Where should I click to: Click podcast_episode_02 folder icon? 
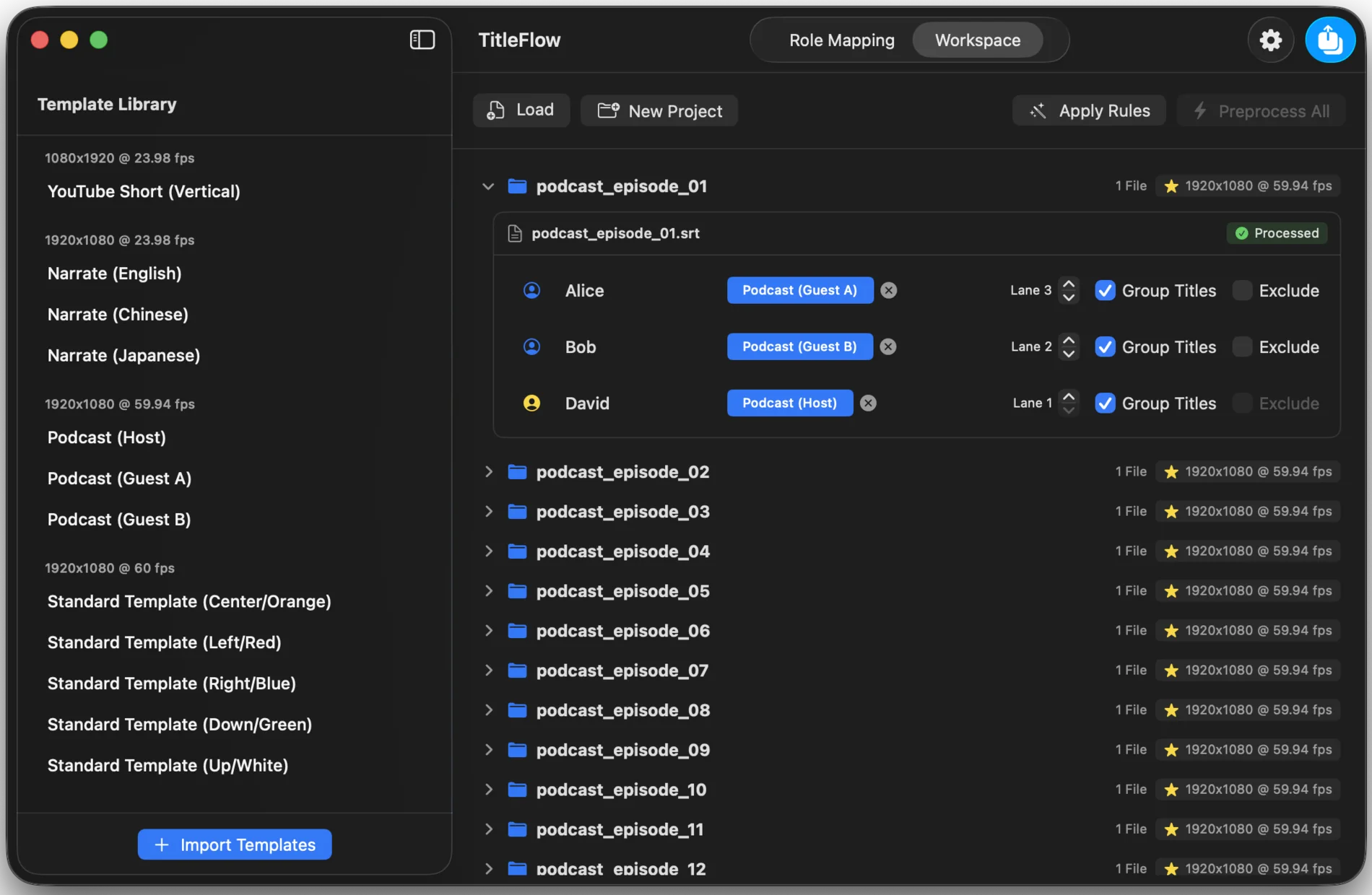[517, 471]
